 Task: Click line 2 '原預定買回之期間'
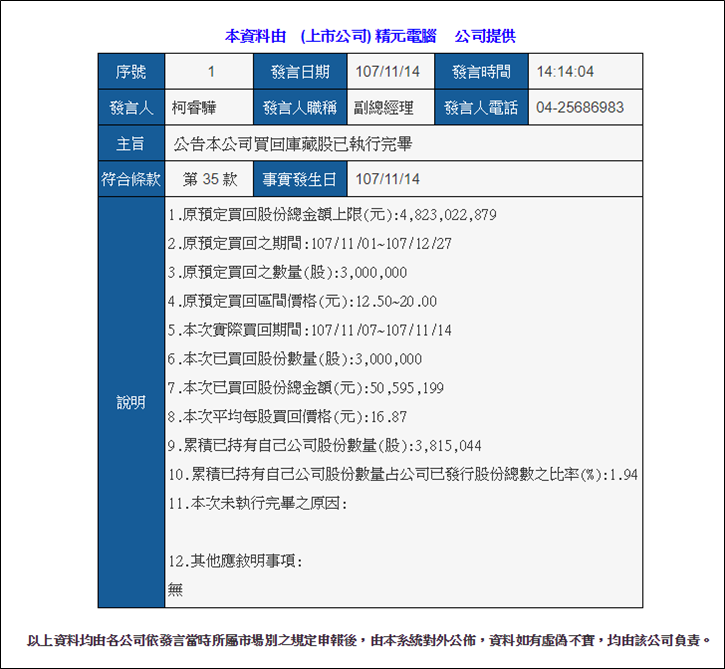(x=309, y=244)
